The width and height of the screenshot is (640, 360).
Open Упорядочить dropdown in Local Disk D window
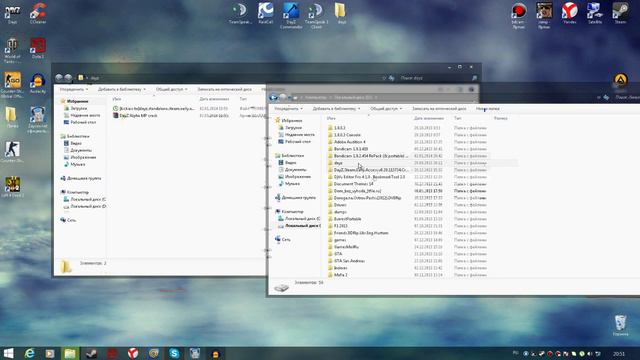[x=289, y=109]
